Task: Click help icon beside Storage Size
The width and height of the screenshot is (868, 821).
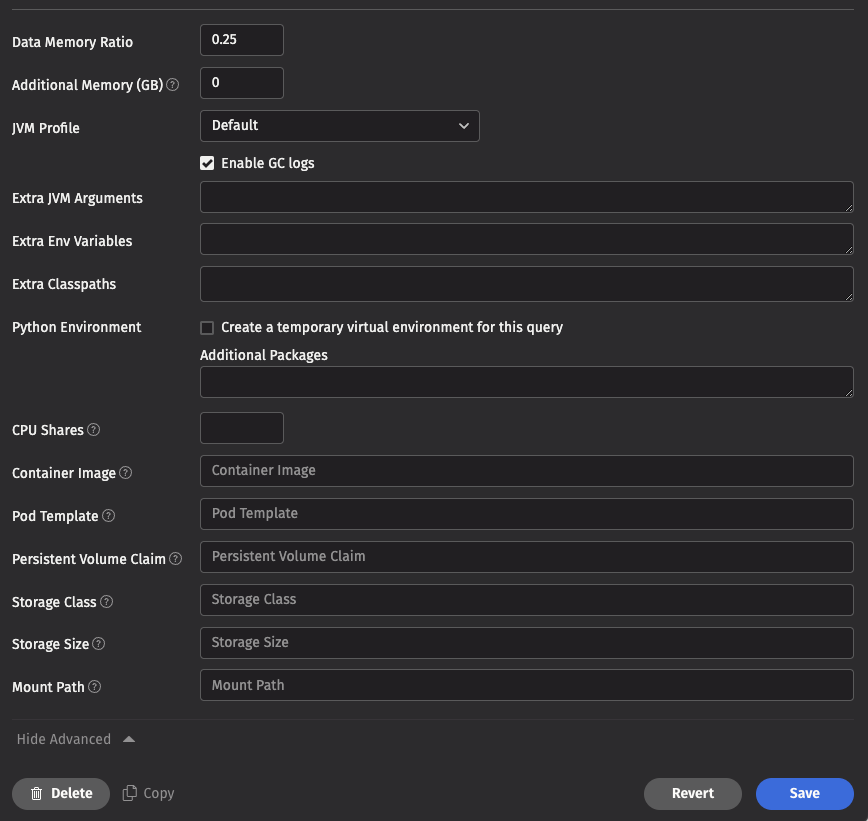Action: (x=99, y=644)
